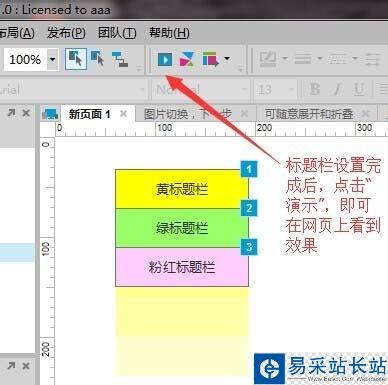Close the upper left panel
This screenshot has height=385, width=388.
(26, 113)
